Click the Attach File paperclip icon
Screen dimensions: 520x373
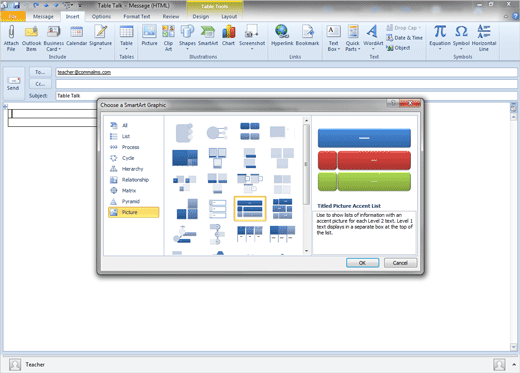pyautogui.click(x=11, y=32)
